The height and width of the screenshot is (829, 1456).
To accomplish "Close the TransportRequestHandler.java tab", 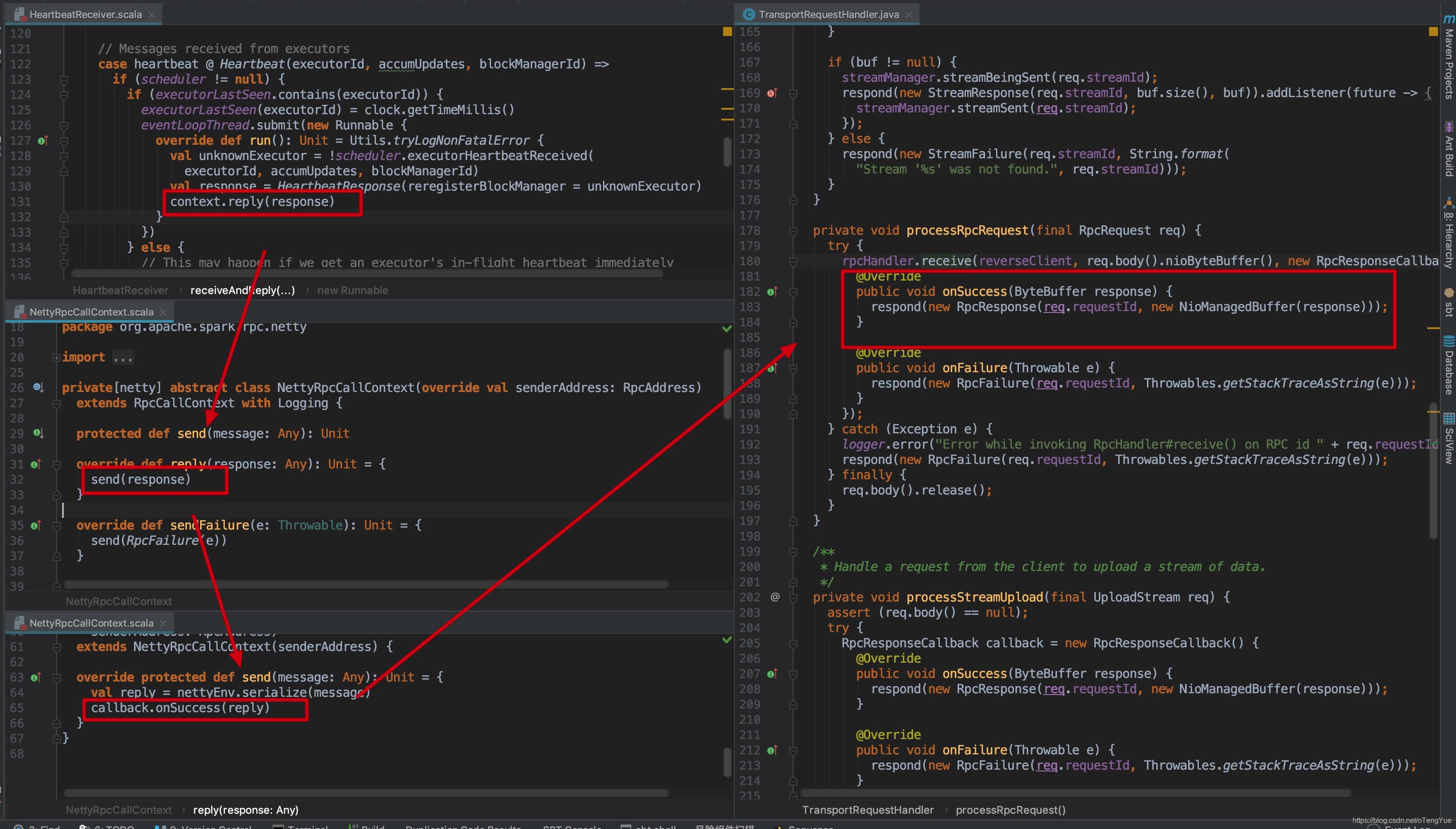I will (x=909, y=15).
